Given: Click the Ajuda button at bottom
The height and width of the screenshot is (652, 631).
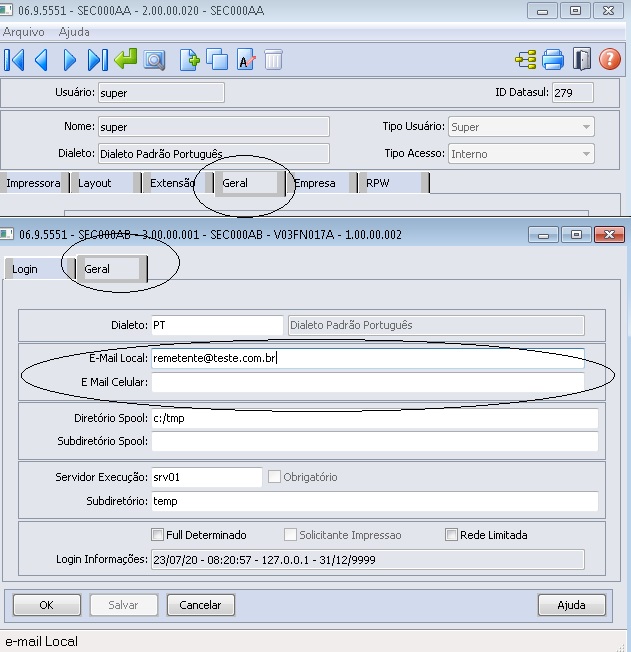Looking at the screenshot, I should pos(572,605).
